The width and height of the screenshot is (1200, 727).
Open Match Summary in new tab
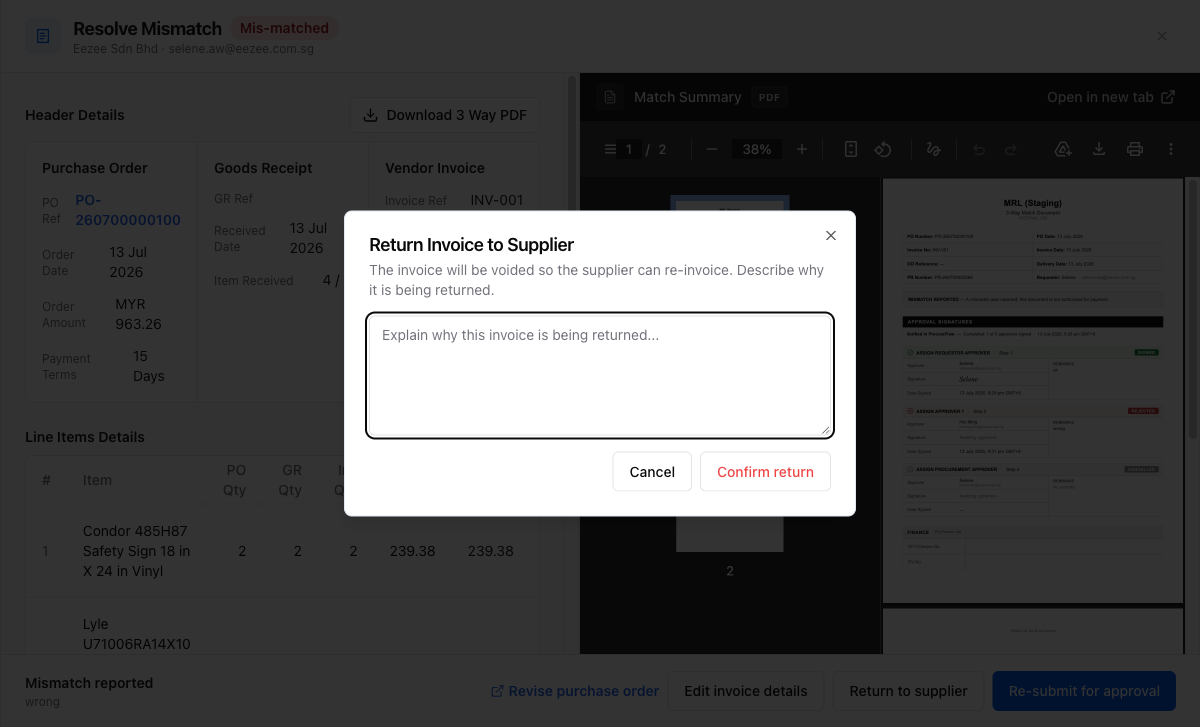pos(1110,97)
